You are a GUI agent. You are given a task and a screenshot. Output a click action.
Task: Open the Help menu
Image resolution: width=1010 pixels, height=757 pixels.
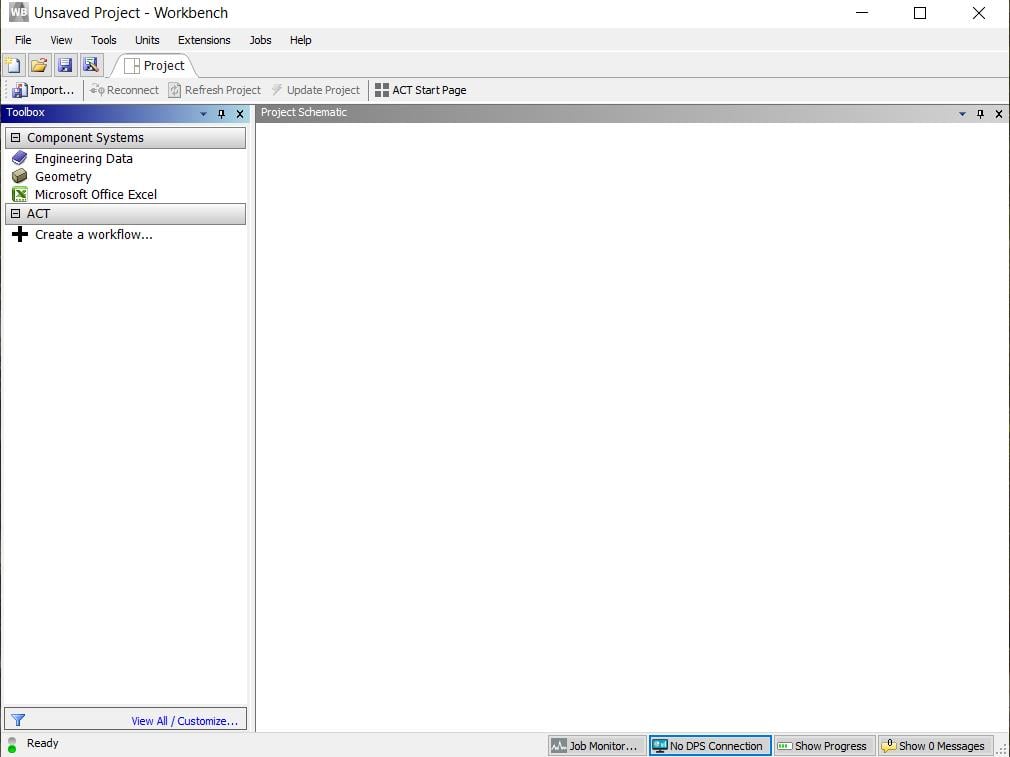coord(300,40)
